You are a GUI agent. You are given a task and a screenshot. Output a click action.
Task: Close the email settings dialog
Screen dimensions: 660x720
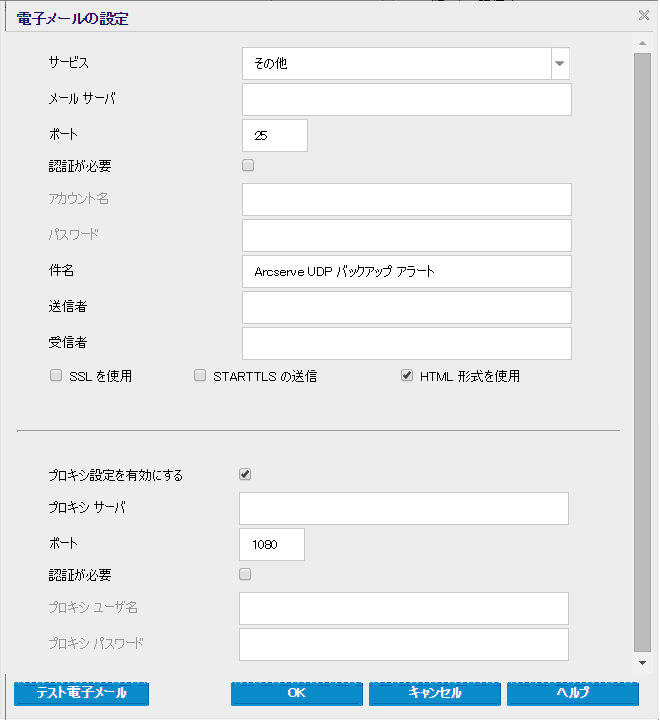click(644, 15)
